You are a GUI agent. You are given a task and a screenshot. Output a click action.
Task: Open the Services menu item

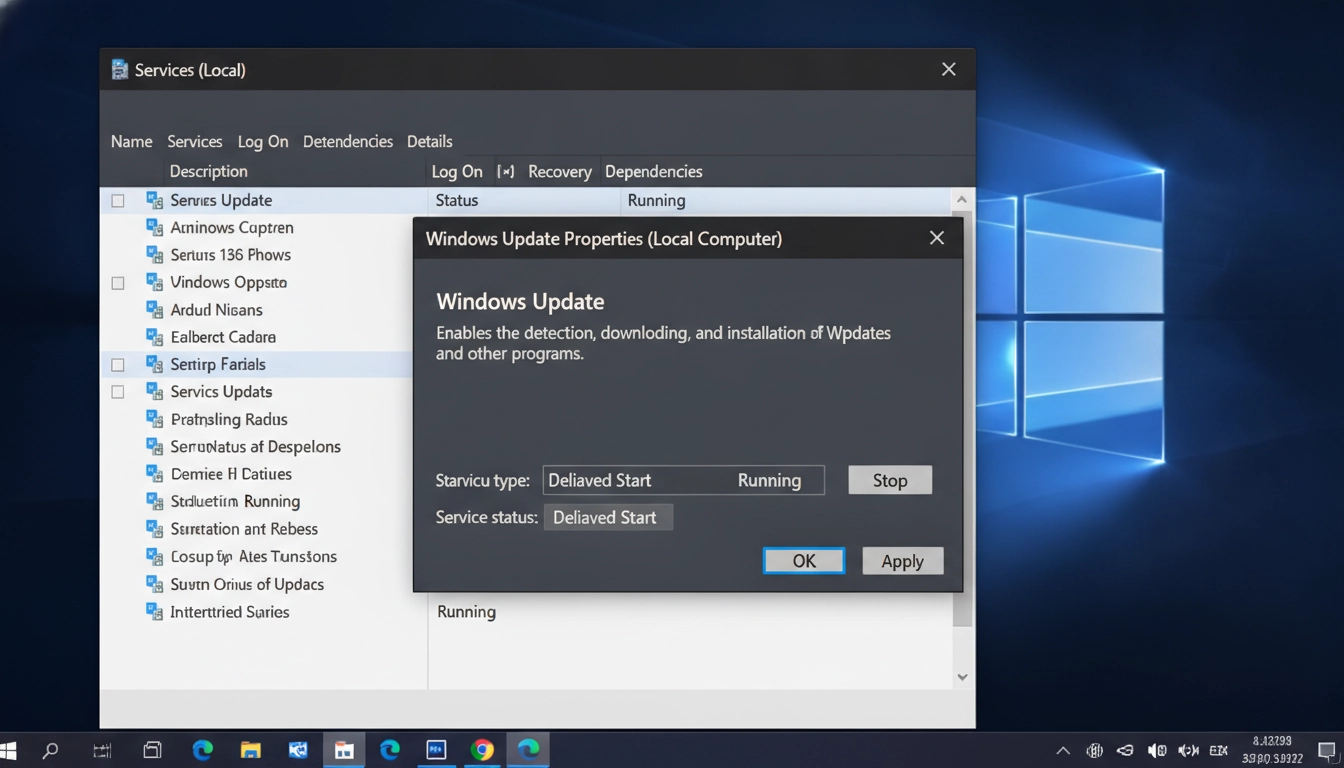point(194,142)
